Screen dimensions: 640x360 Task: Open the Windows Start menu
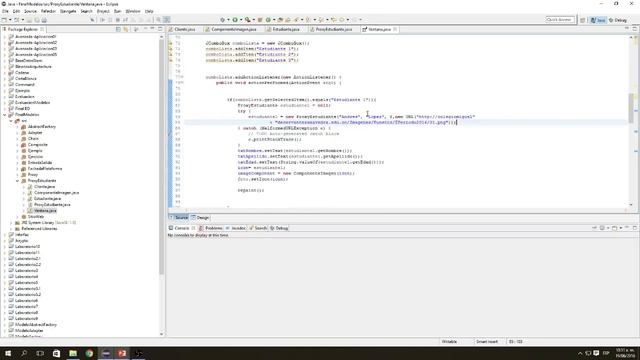coord(7,353)
